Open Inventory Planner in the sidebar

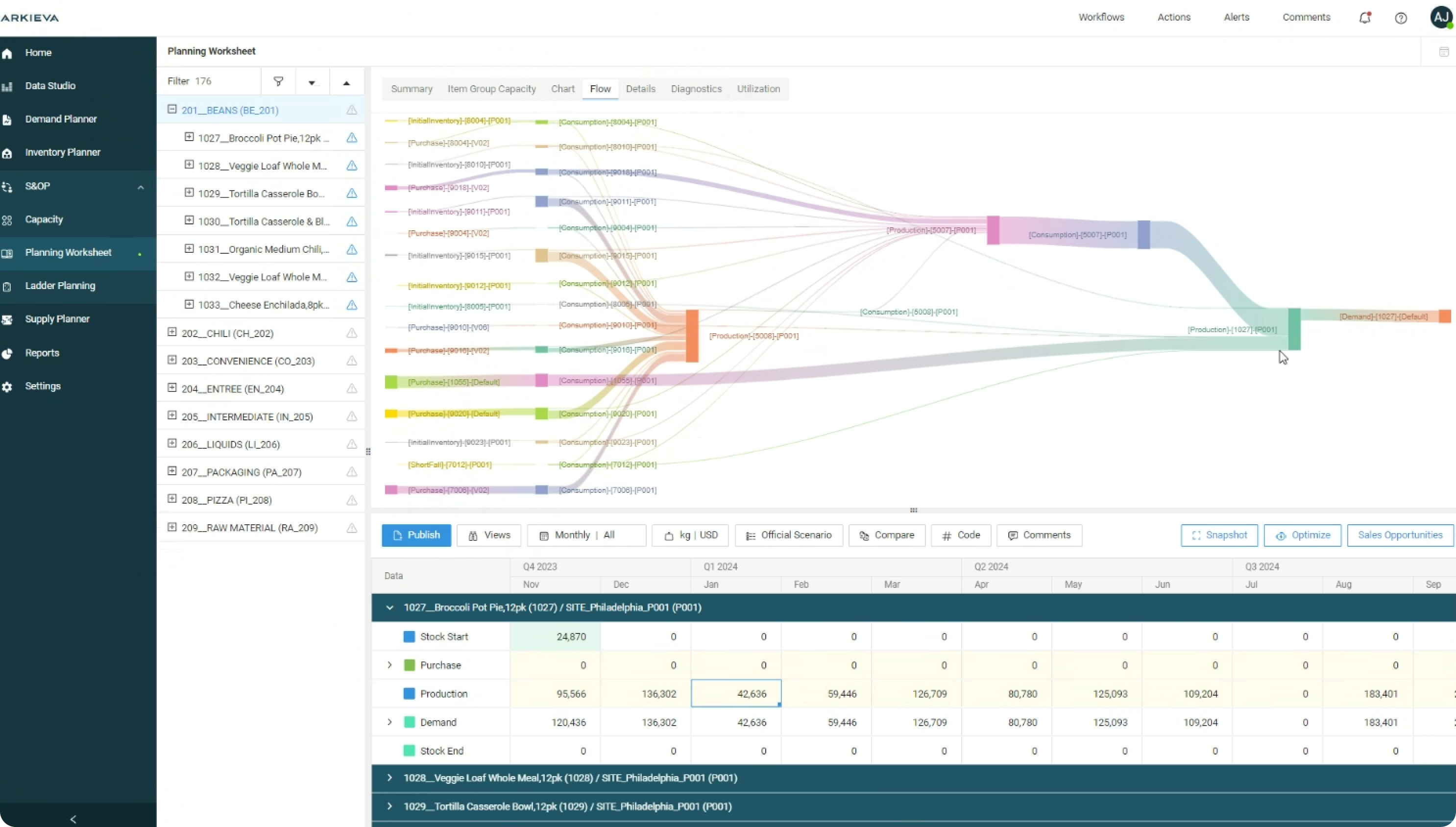click(x=63, y=152)
